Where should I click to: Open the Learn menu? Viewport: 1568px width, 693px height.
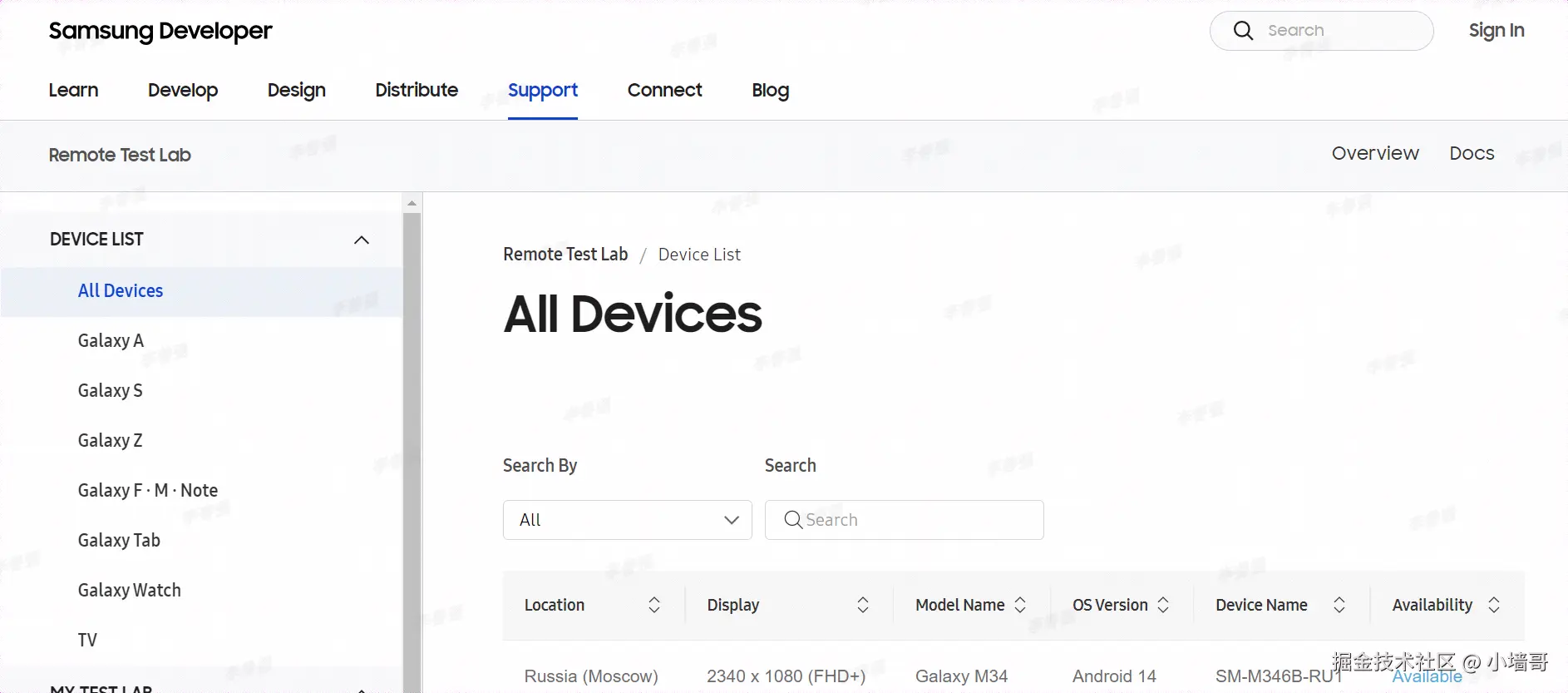coord(73,90)
